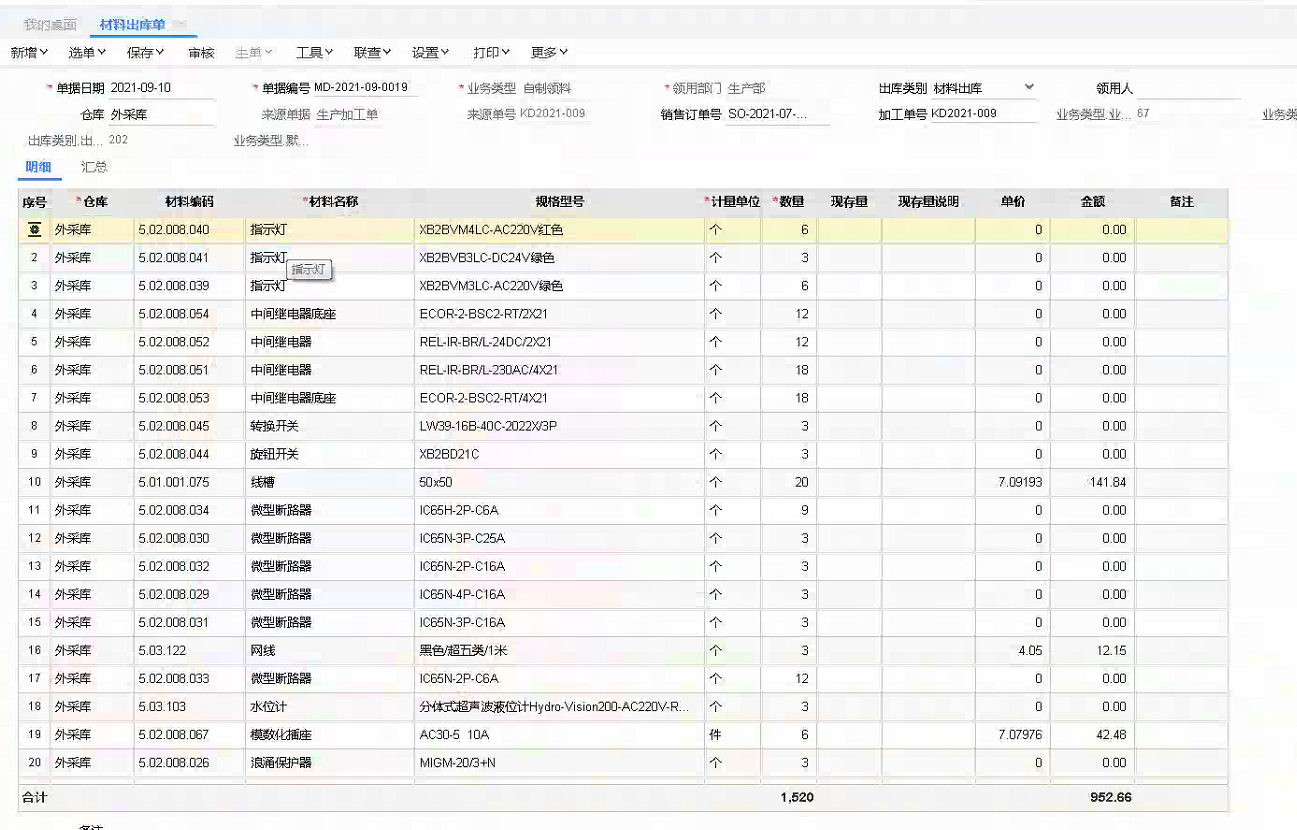This screenshot has width=1297, height=830.
Task: Select the 转换开关 material name cell
Action: (330, 426)
